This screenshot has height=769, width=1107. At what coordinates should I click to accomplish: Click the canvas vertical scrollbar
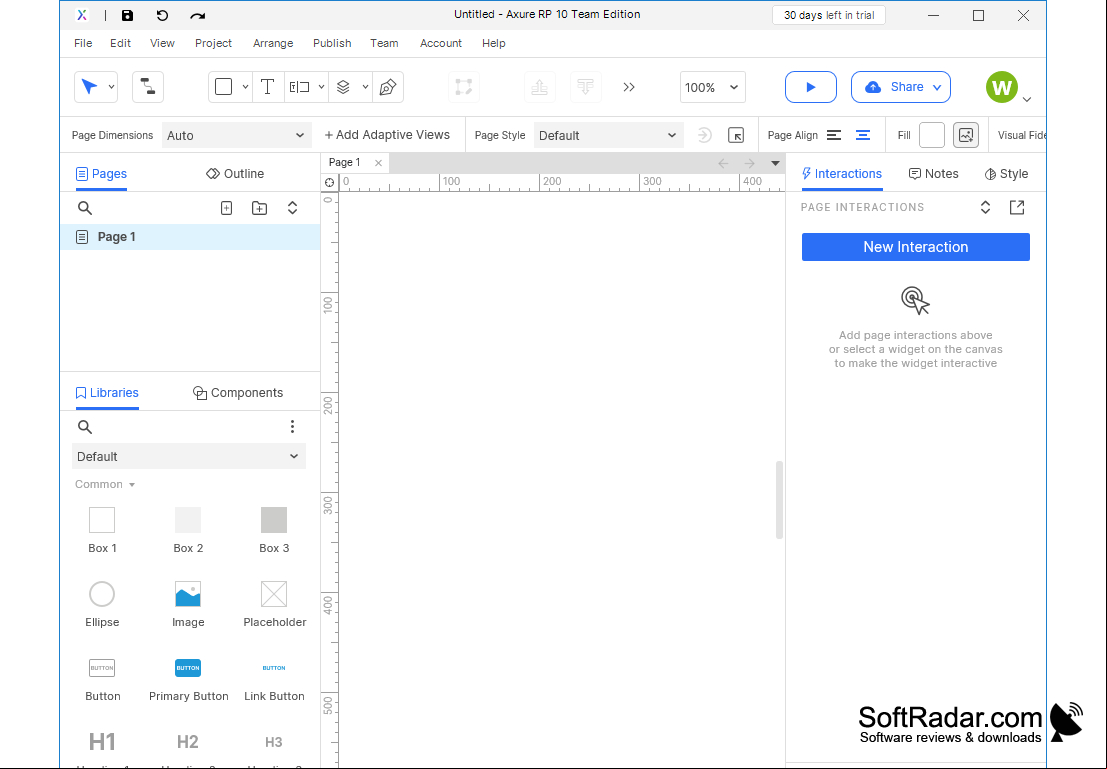[779, 500]
